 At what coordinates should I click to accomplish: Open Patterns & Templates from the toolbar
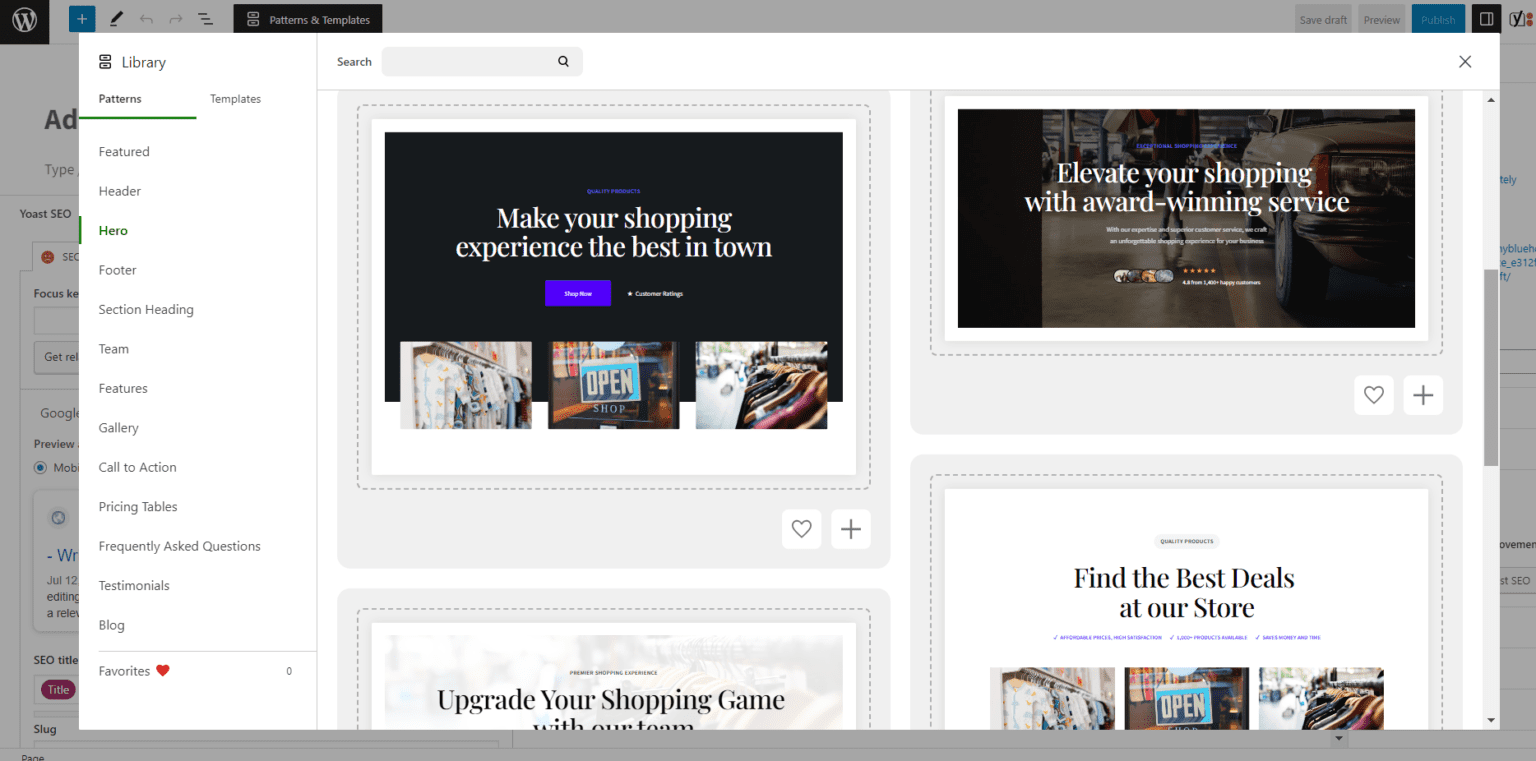(x=308, y=18)
